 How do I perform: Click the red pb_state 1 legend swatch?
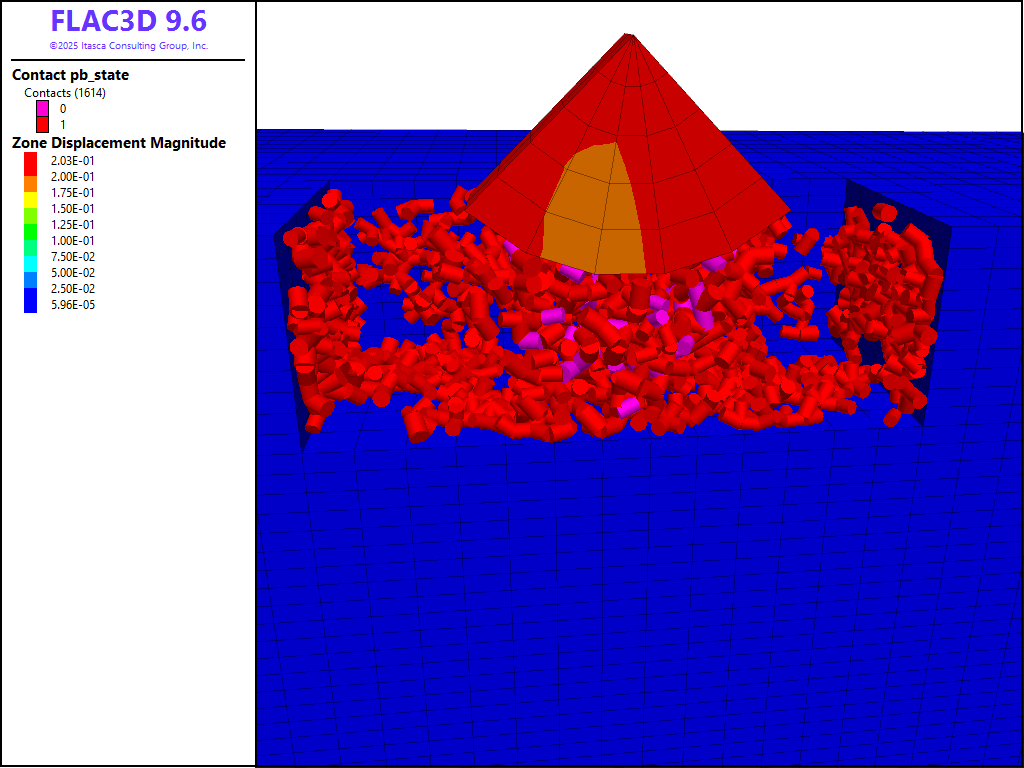[x=43, y=124]
